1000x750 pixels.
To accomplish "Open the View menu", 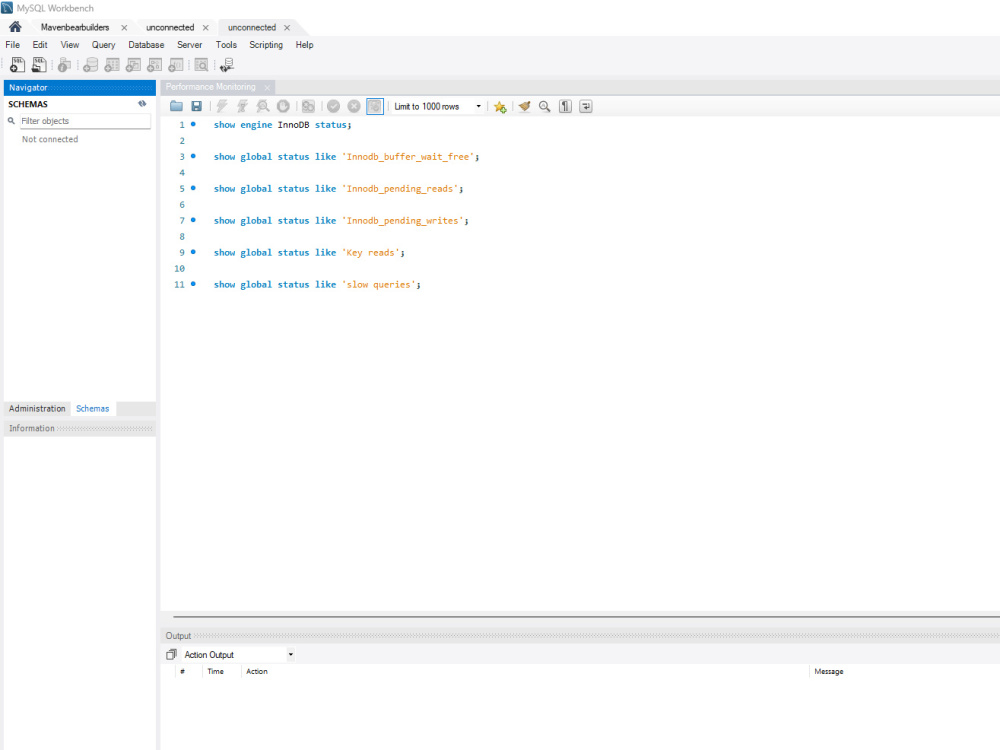I will coord(70,45).
